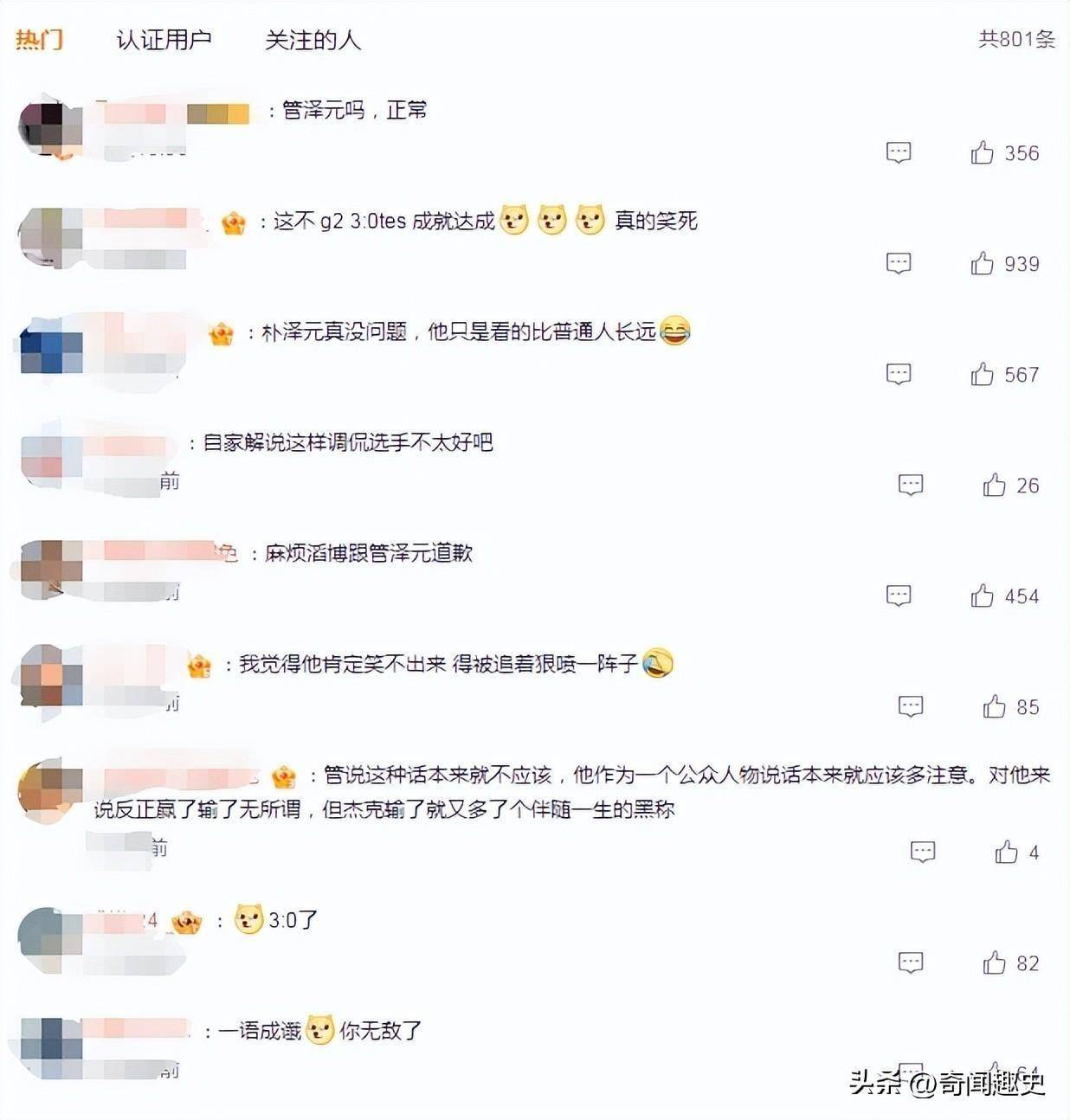Switch to the 热门 tab
Viewport: 1070px width, 1120px height.
point(39,39)
